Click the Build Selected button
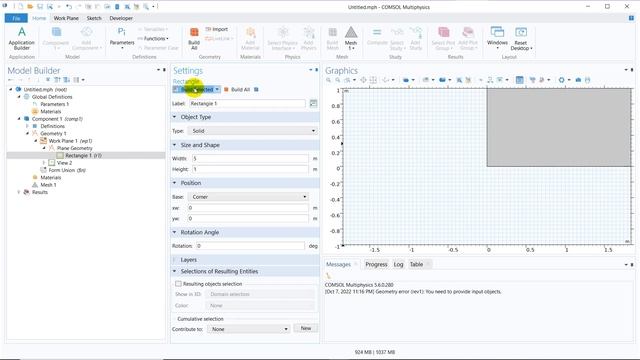This screenshot has width=640, height=360. pyautogui.click(x=196, y=89)
